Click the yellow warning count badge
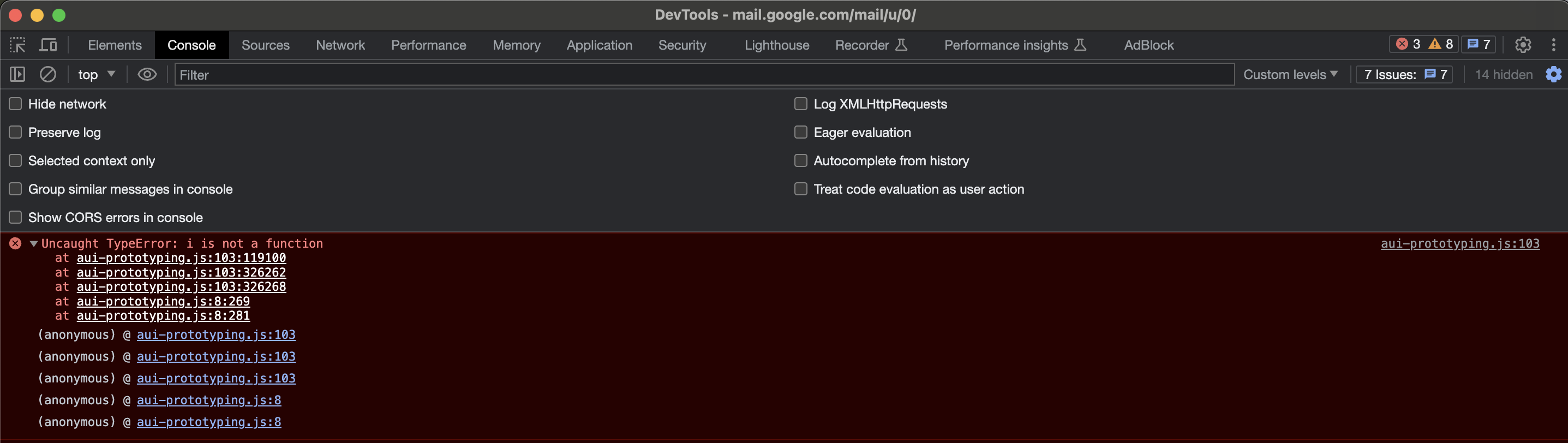This screenshot has width=1568, height=443. coord(1441,44)
